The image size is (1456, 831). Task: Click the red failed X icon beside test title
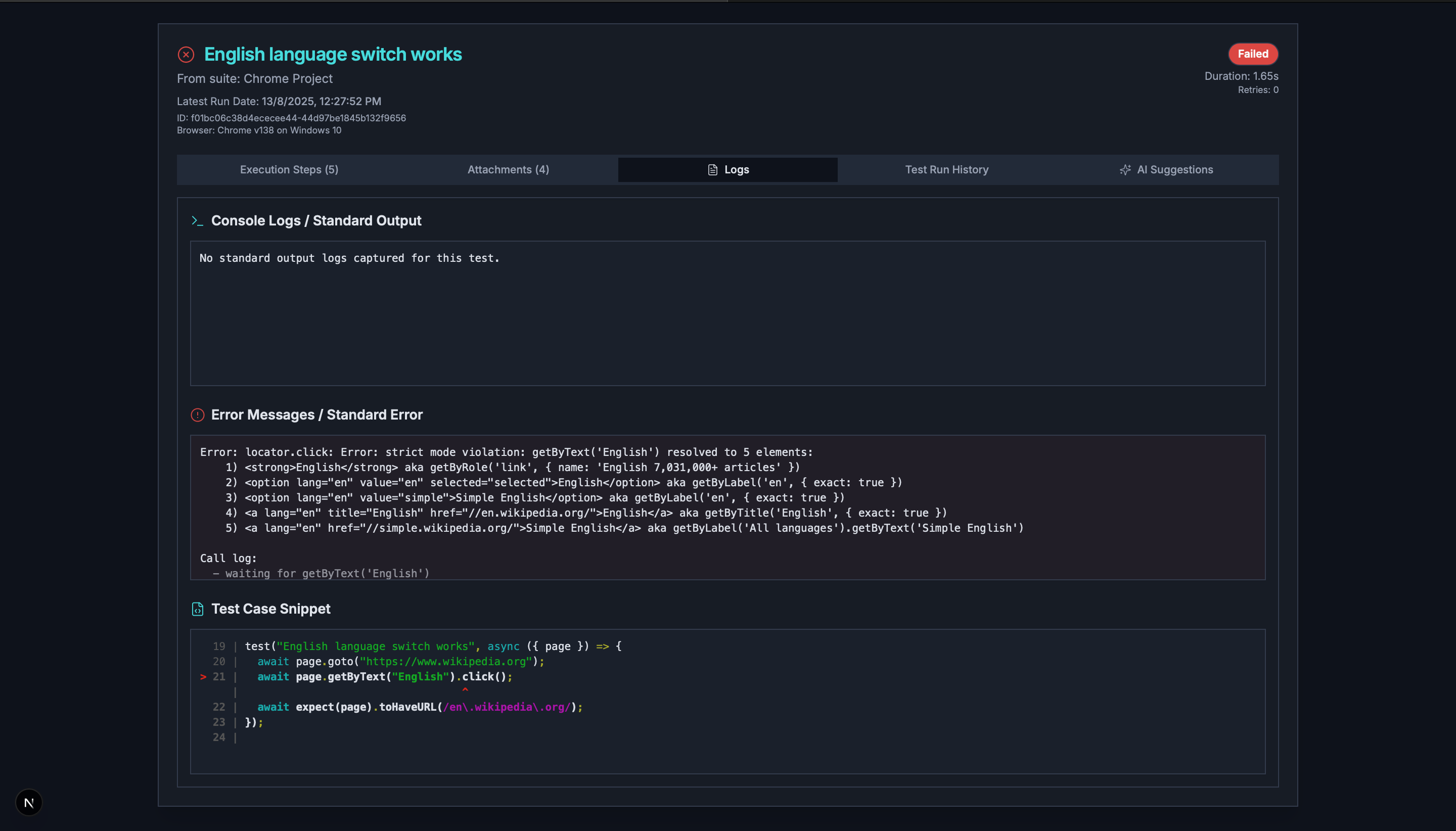pos(186,54)
